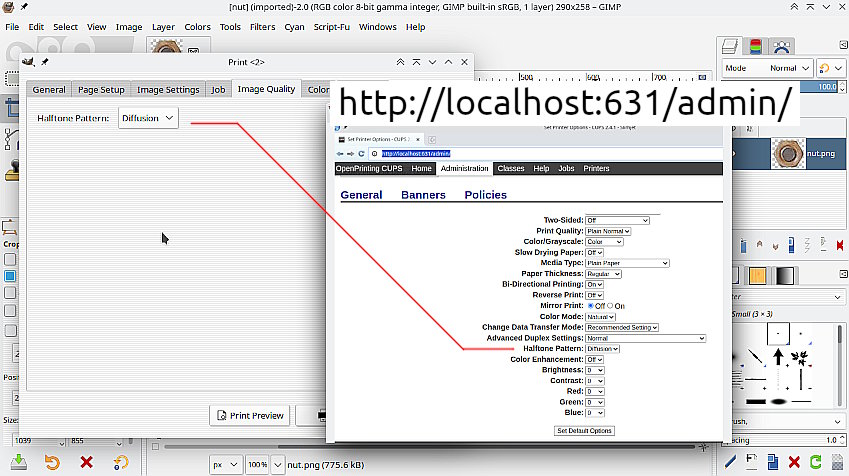The height and width of the screenshot is (476, 849).
Task: Open the layer Mode Normal dropdown
Action: coord(768,68)
